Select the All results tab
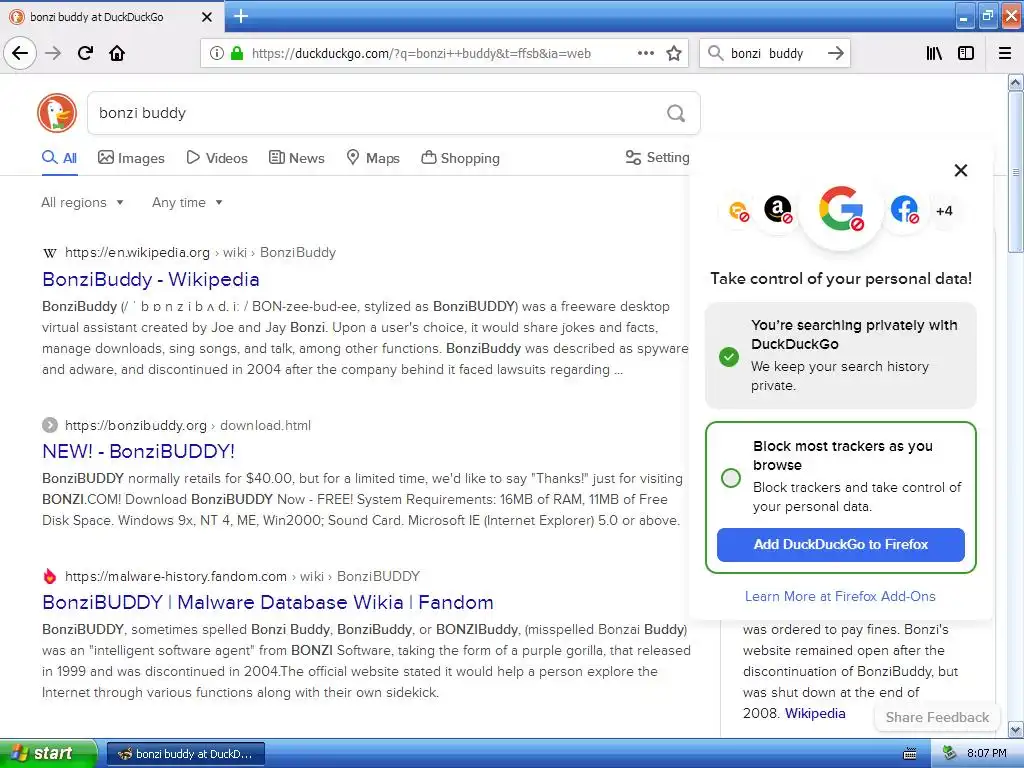Viewport: 1024px width, 768px height. coord(59,158)
